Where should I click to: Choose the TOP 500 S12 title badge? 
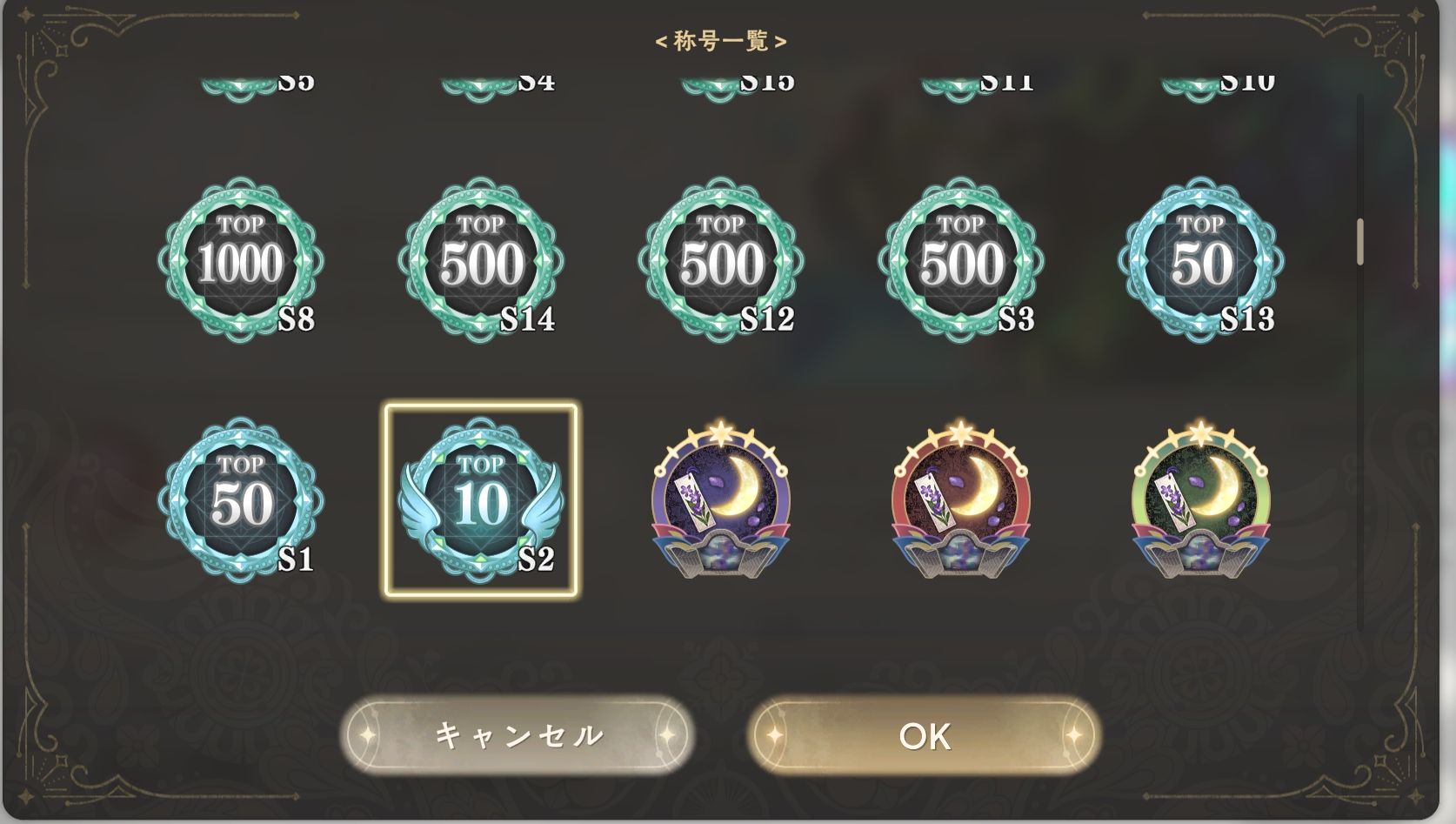click(721, 259)
